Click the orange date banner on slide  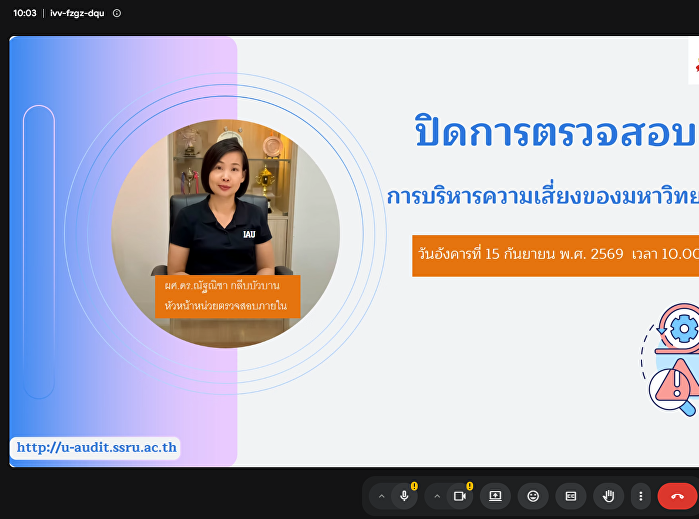coord(555,255)
